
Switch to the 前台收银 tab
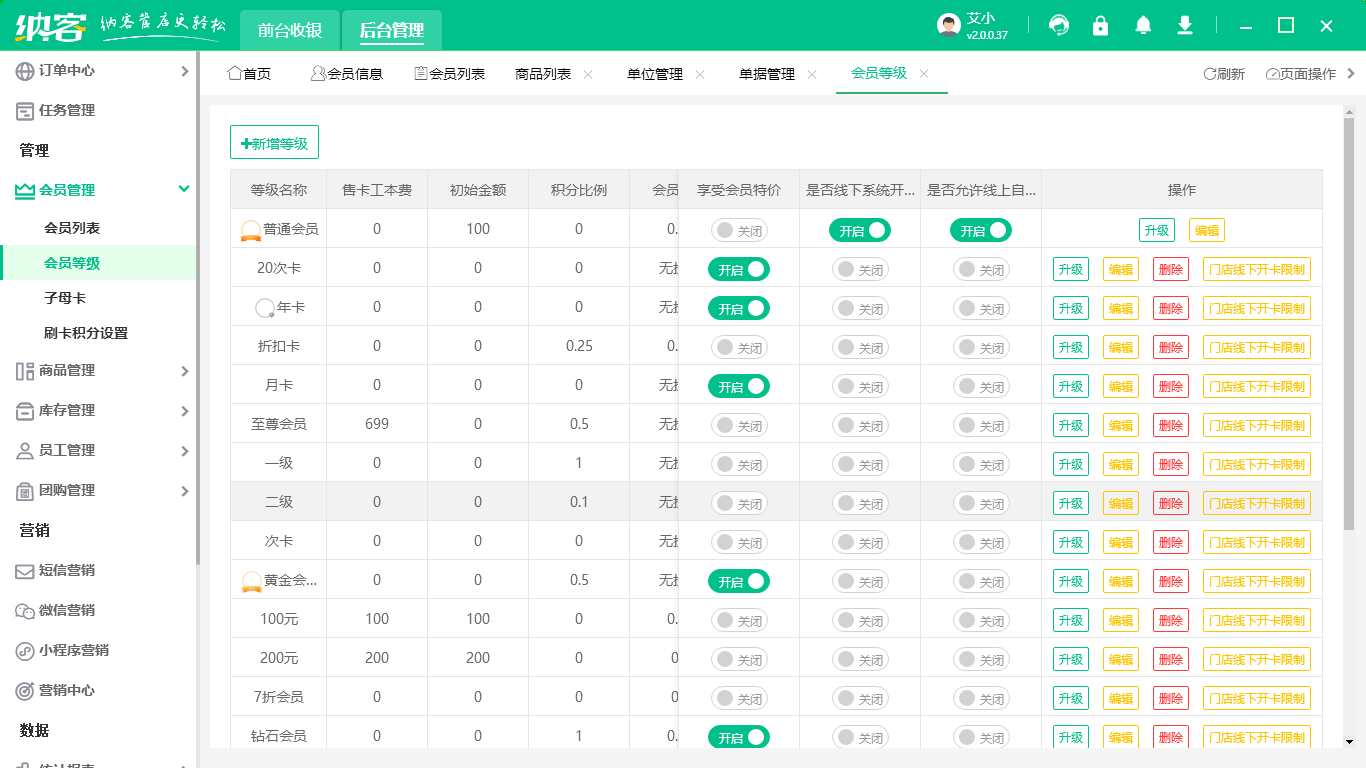tap(290, 30)
